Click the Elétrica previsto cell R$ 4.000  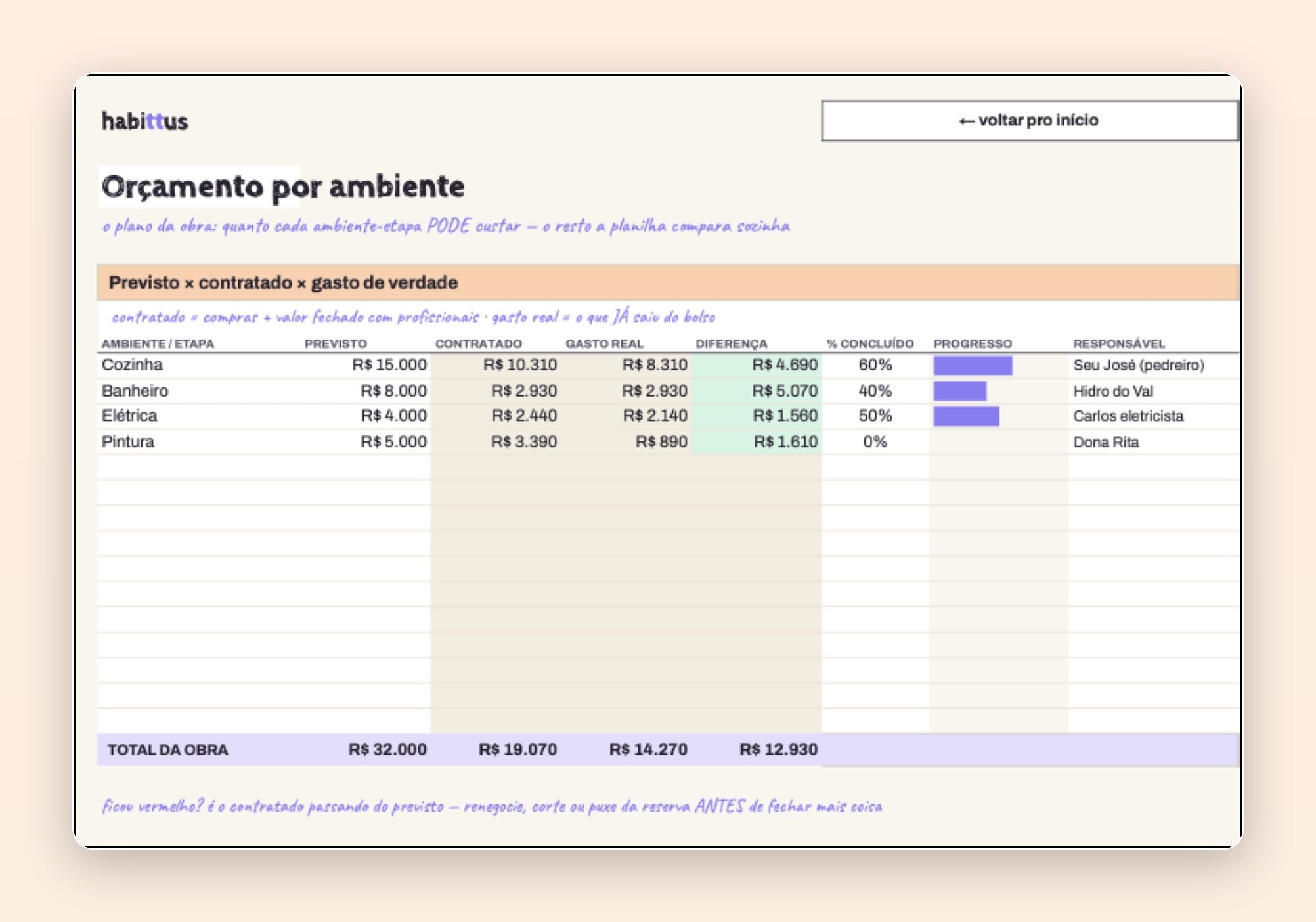click(394, 416)
